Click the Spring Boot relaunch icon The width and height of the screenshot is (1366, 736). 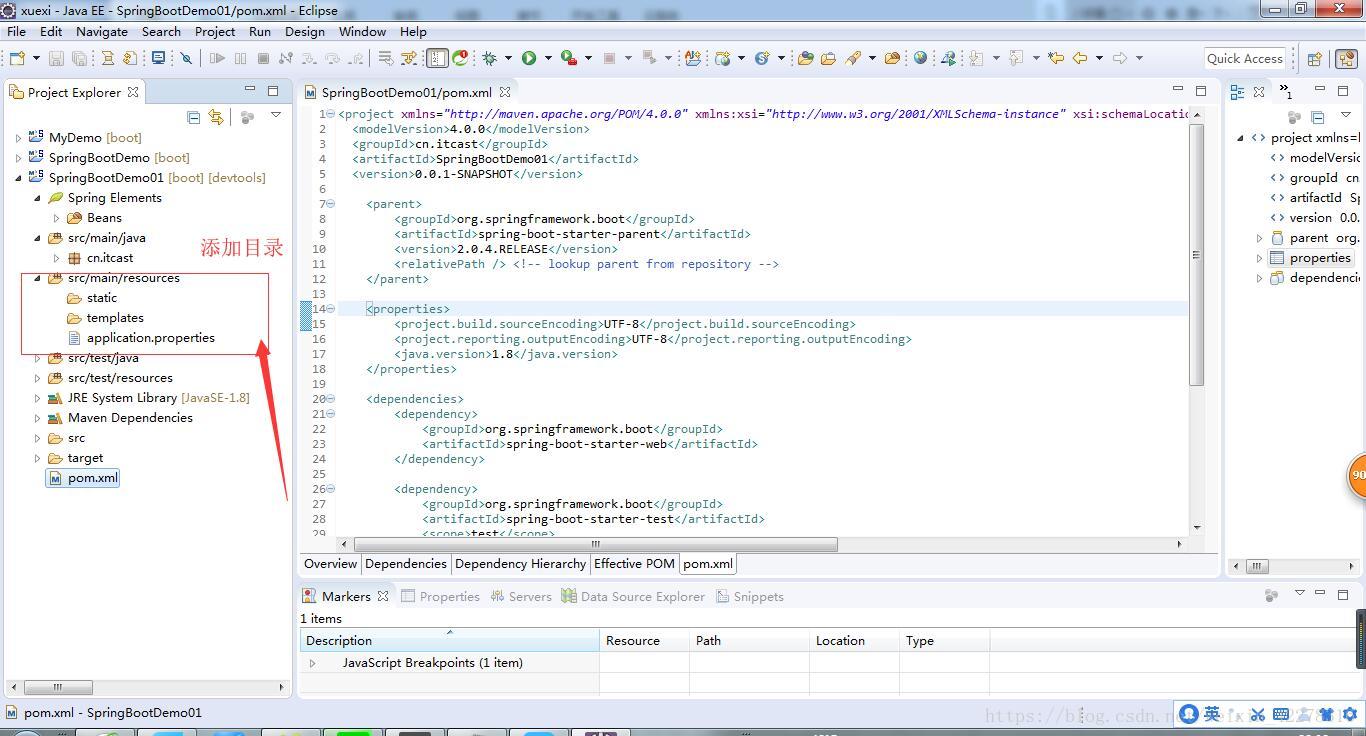tap(460, 58)
